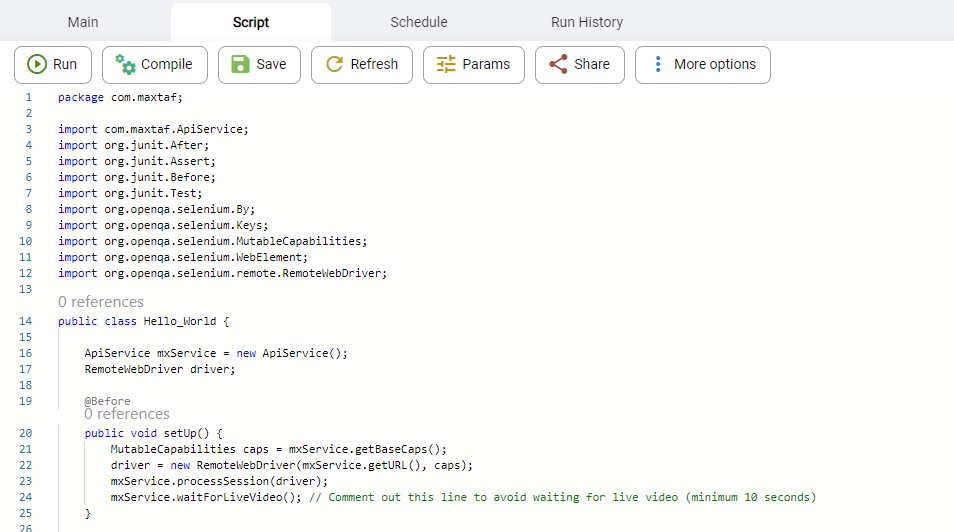Place cursor on 'package com.maxtaf;' line
Screen dimensions: 954x532
point(120,97)
